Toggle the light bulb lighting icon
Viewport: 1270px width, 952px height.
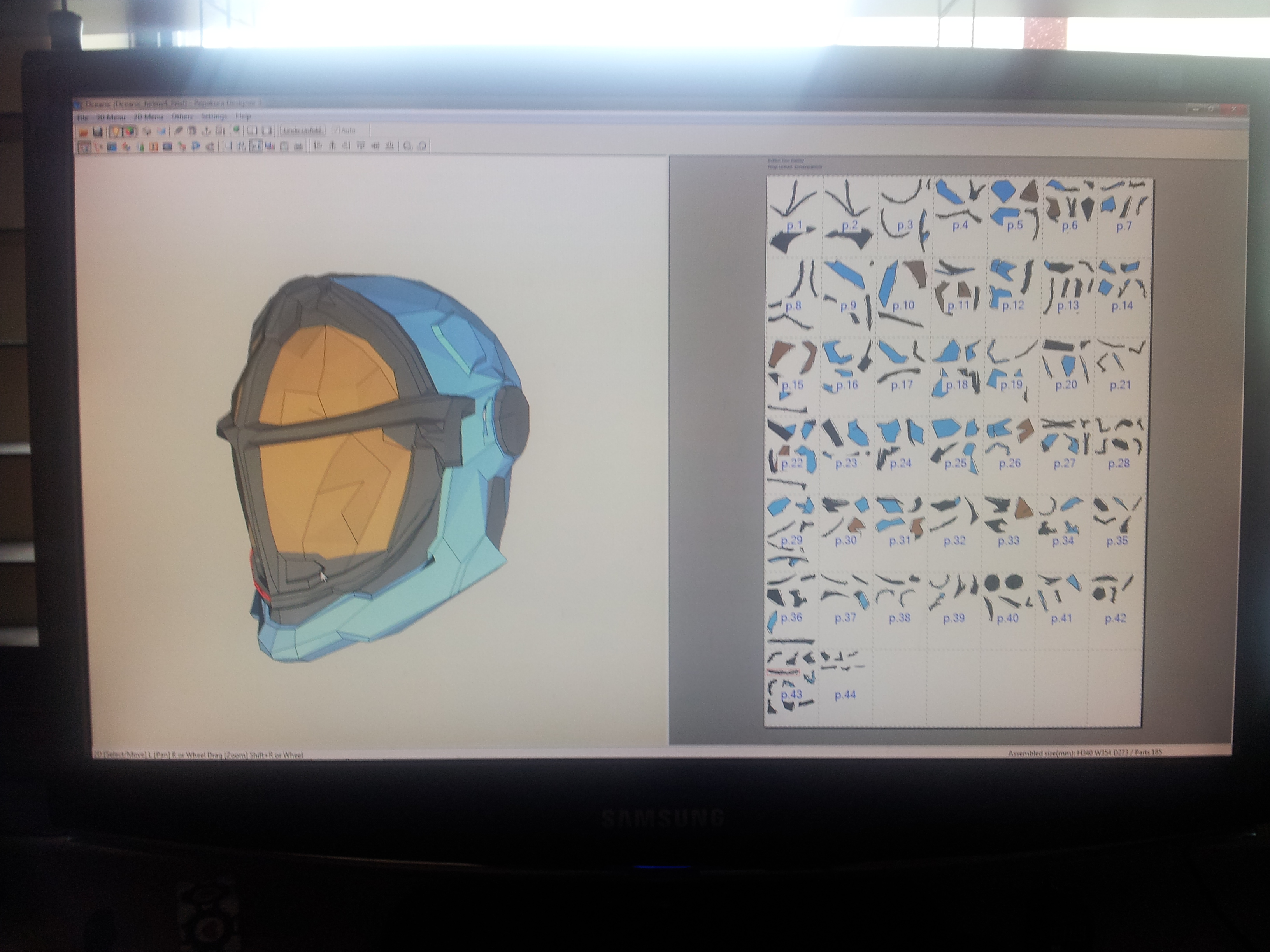tap(117, 131)
